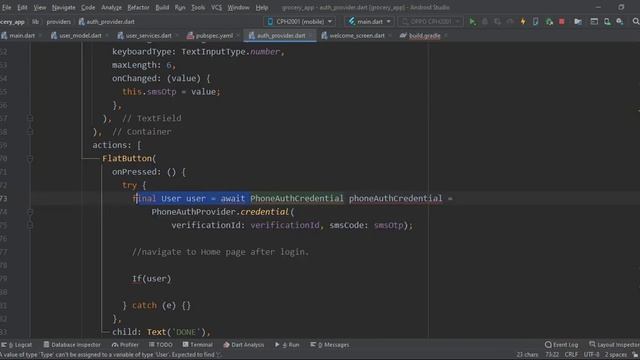Open the Window menu

coord(238,7)
